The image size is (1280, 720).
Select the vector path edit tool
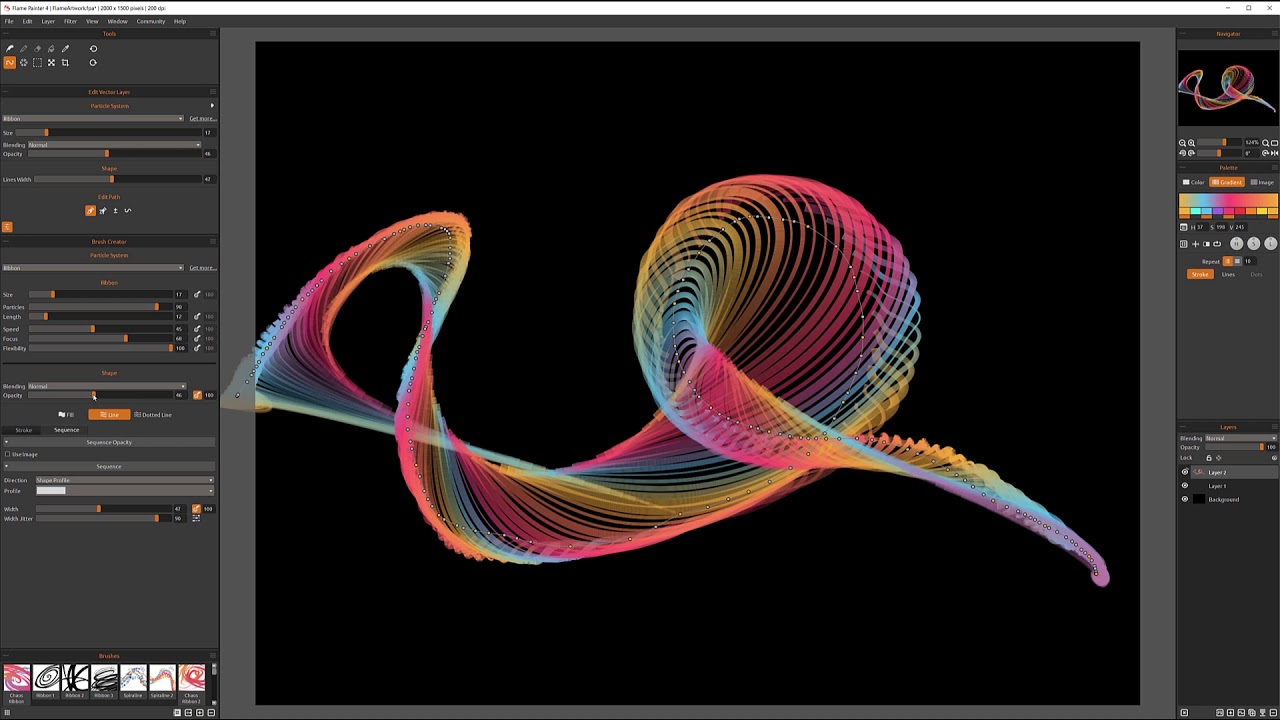coord(10,62)
